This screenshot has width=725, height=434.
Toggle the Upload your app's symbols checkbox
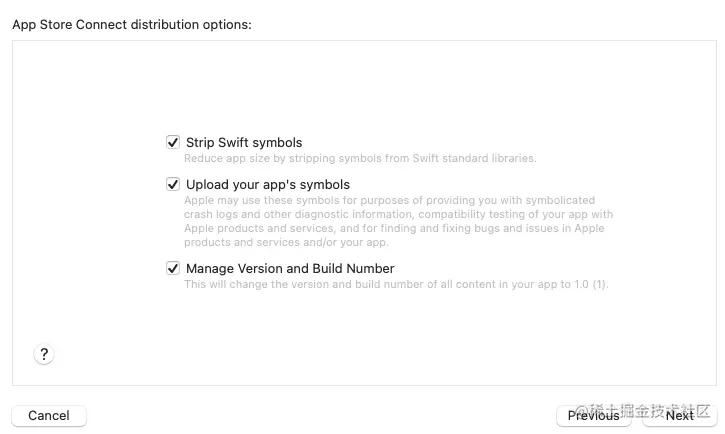[173, 184]
